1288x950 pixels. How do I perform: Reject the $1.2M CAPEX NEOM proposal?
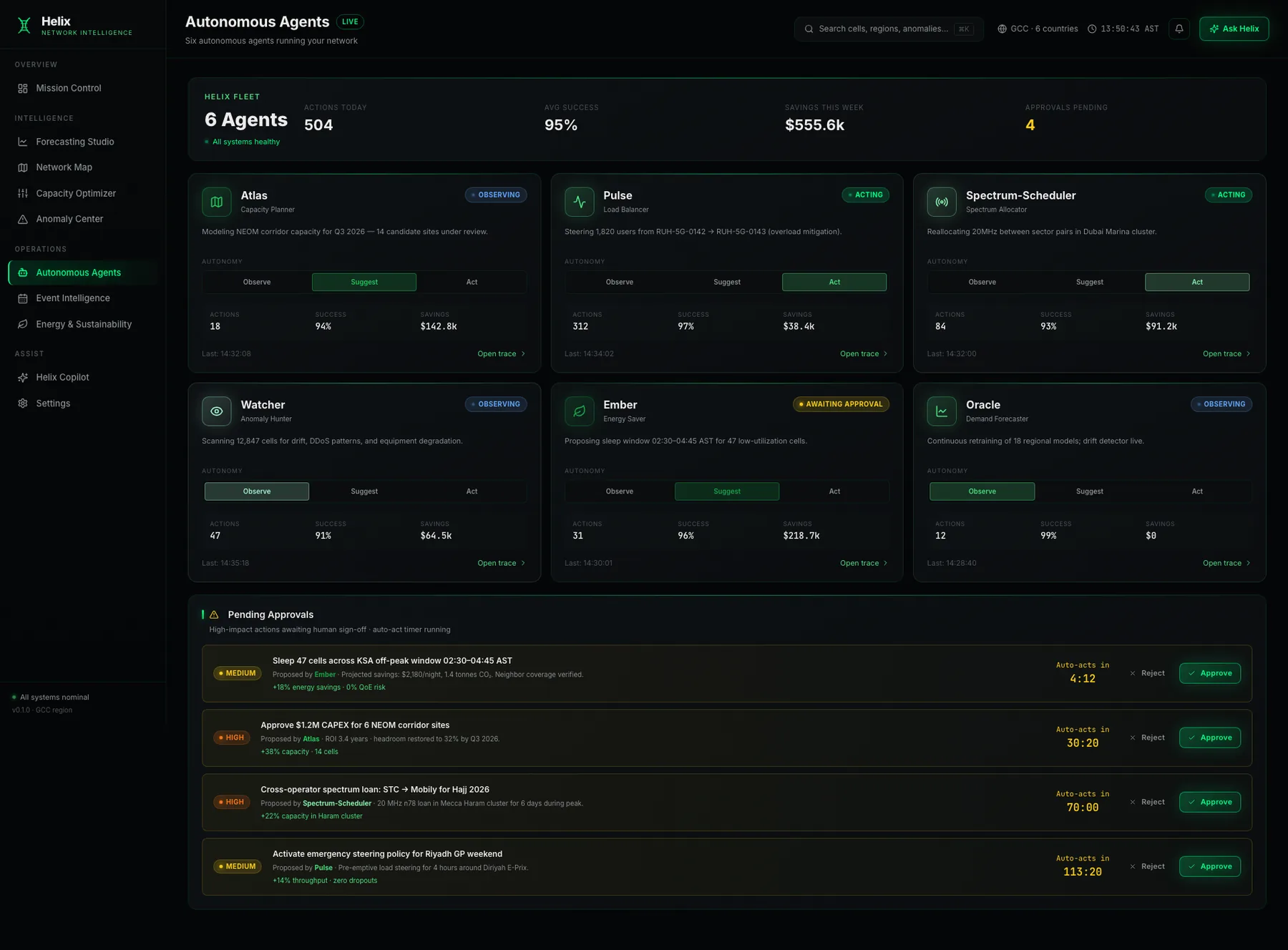pos(1147,738)
